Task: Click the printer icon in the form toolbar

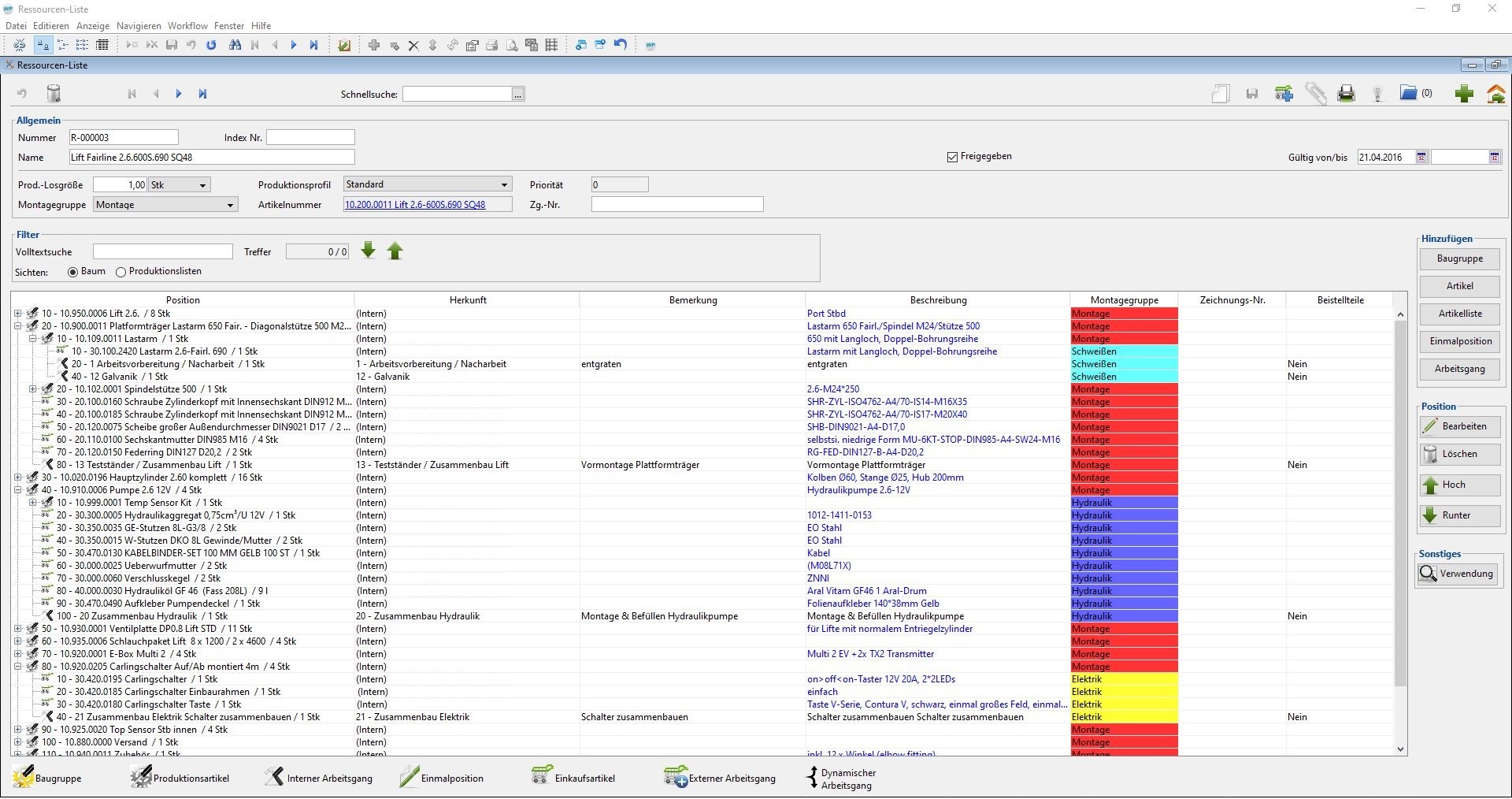Action: [1346, 94]
